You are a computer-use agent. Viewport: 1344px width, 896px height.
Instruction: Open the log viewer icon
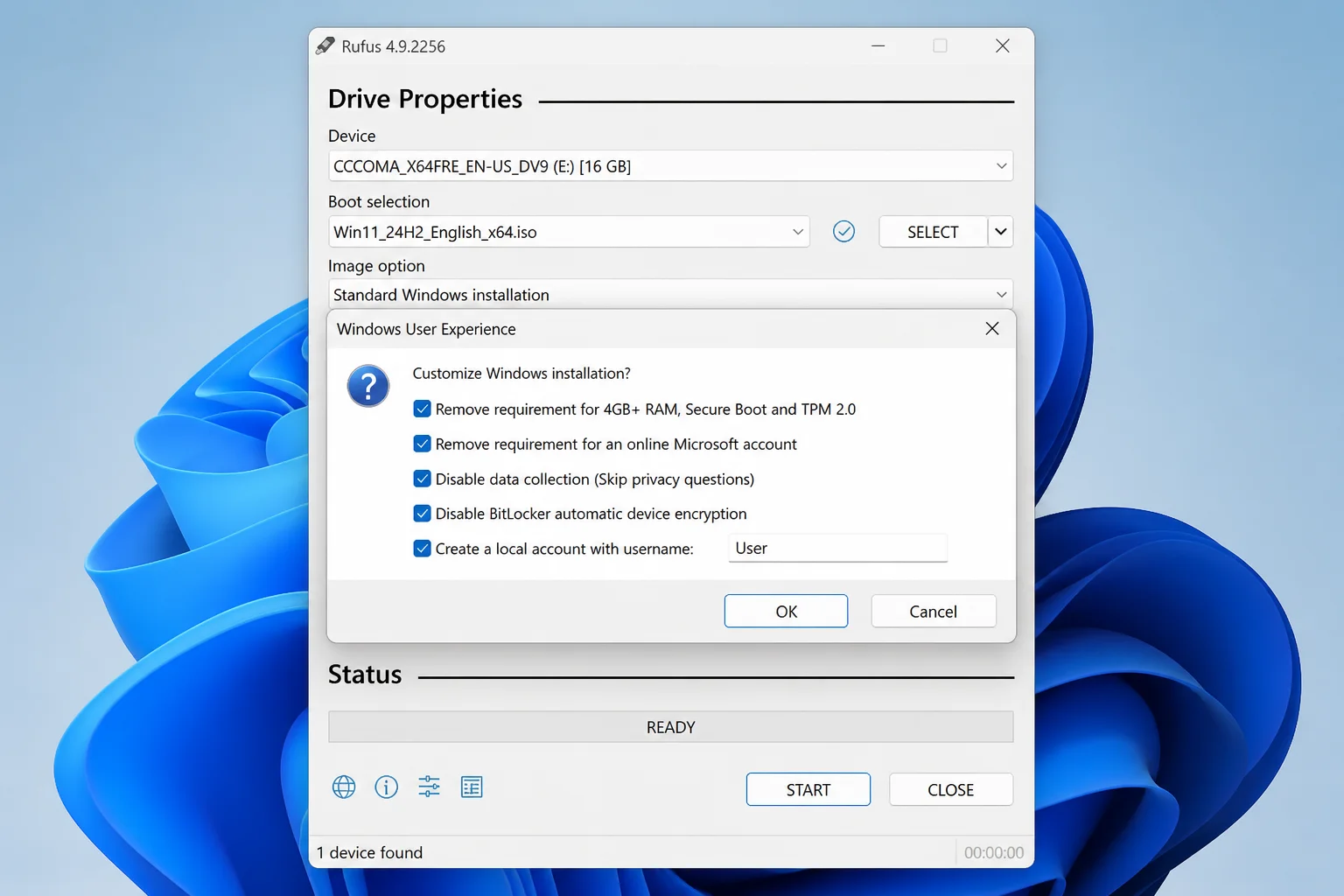(472, 787)
